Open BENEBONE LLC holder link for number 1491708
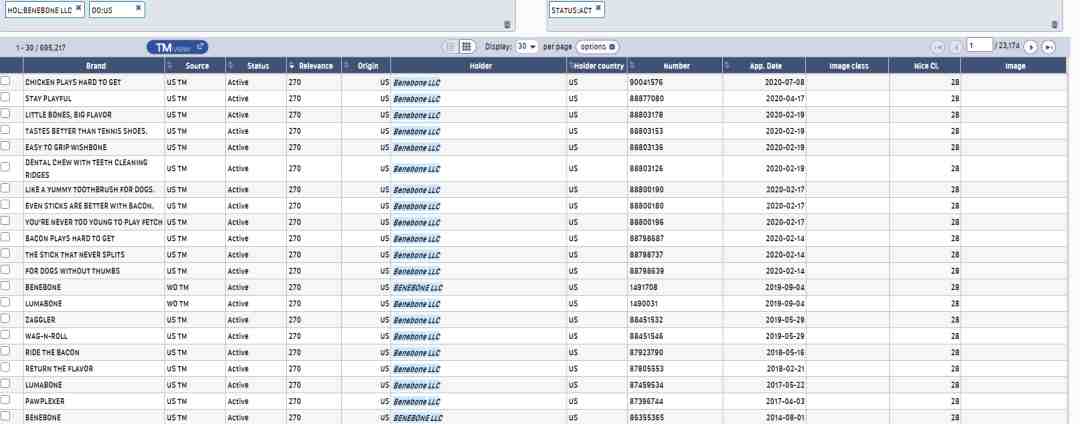 417,287
